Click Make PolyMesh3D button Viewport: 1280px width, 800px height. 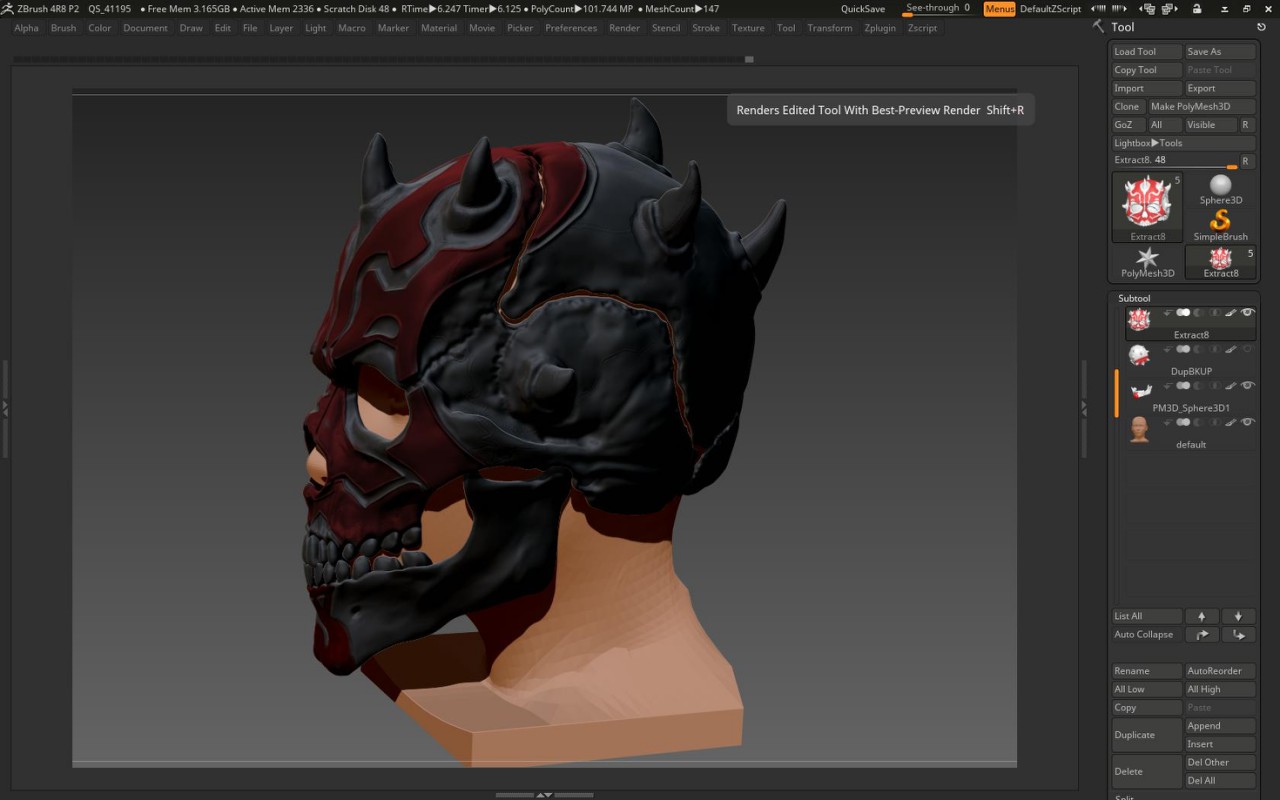tap(1202, 106)
